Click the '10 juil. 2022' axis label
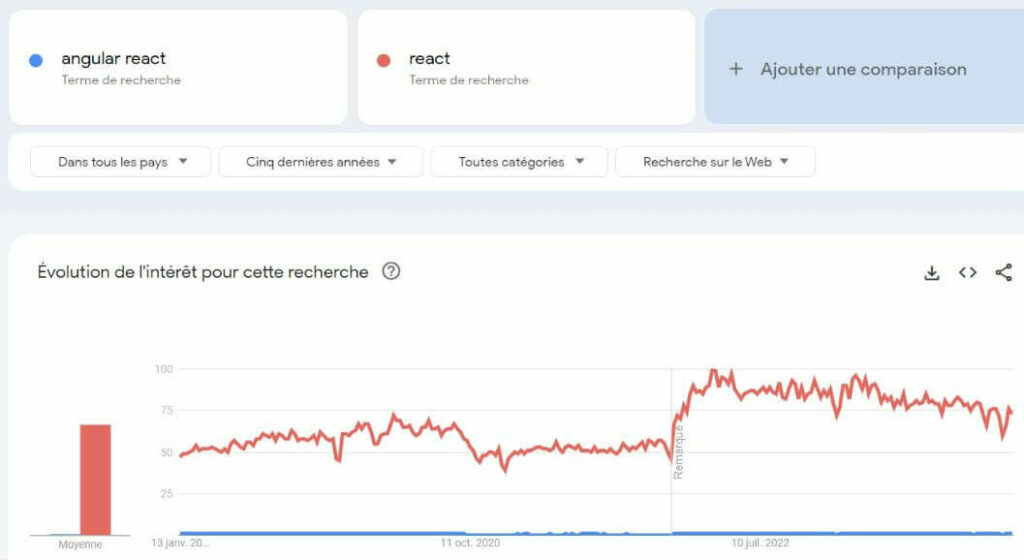 coord(760,543)
